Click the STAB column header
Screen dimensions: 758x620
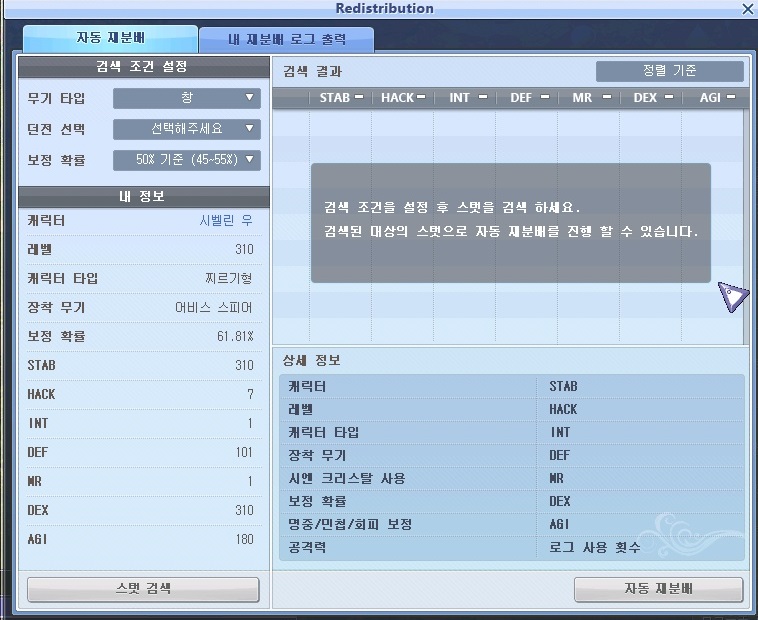pos(335,98)
